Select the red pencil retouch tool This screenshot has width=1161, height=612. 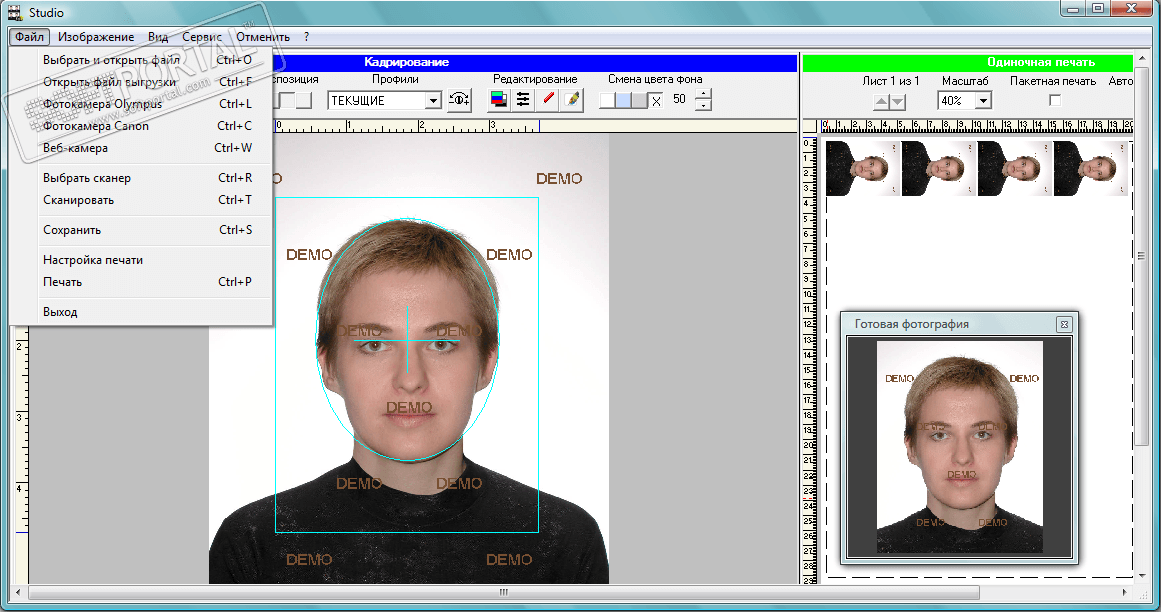548,100
